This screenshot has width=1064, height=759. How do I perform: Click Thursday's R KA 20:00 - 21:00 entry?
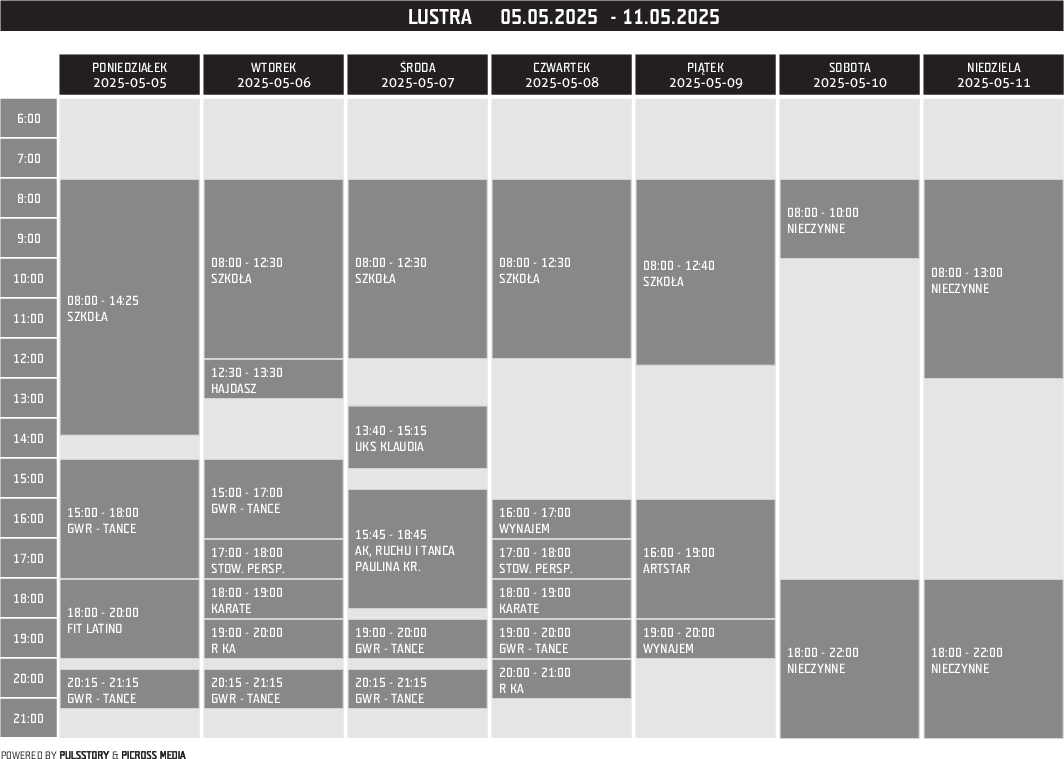[562, 680]
